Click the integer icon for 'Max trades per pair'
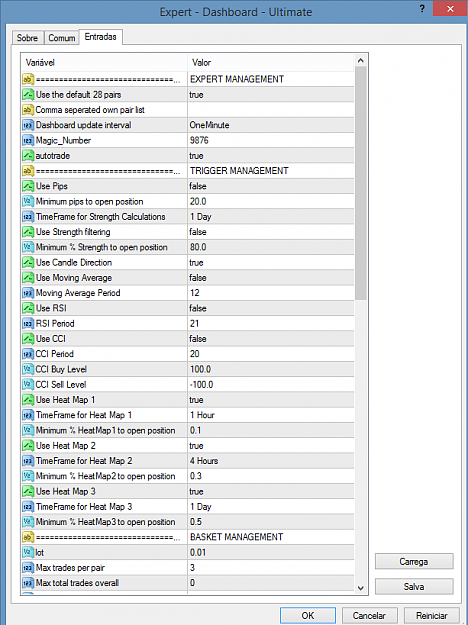This screenshot has width=468, height=625. tap(28, 568)
